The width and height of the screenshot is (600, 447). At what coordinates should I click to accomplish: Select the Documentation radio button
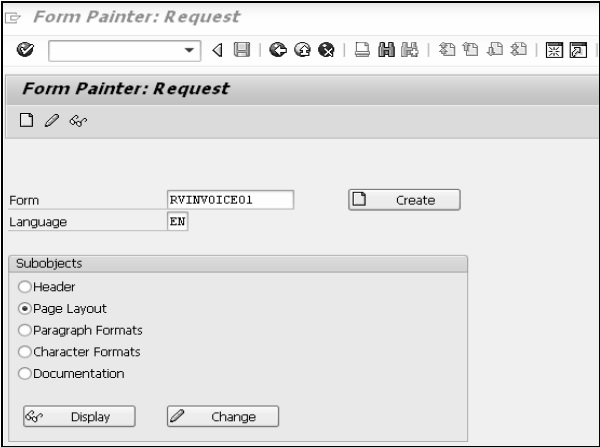click(24, 374)
